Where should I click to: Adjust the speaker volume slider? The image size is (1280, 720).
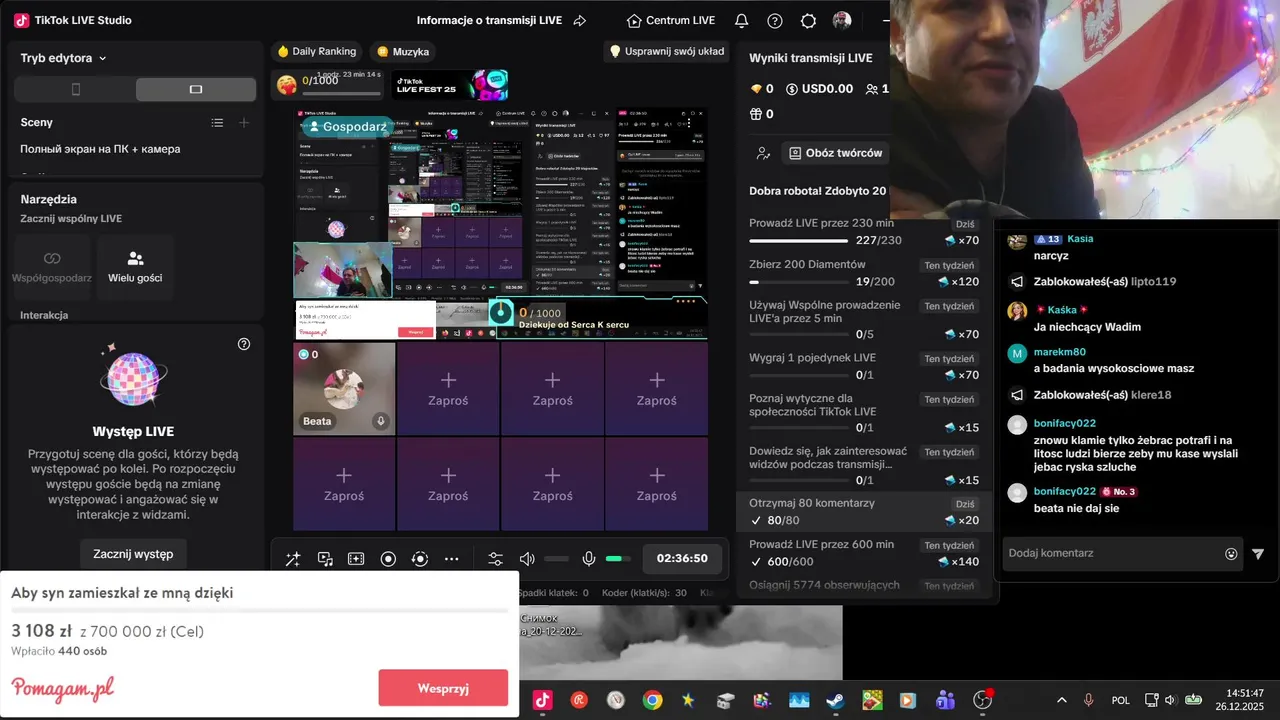[x=556, y=559]
